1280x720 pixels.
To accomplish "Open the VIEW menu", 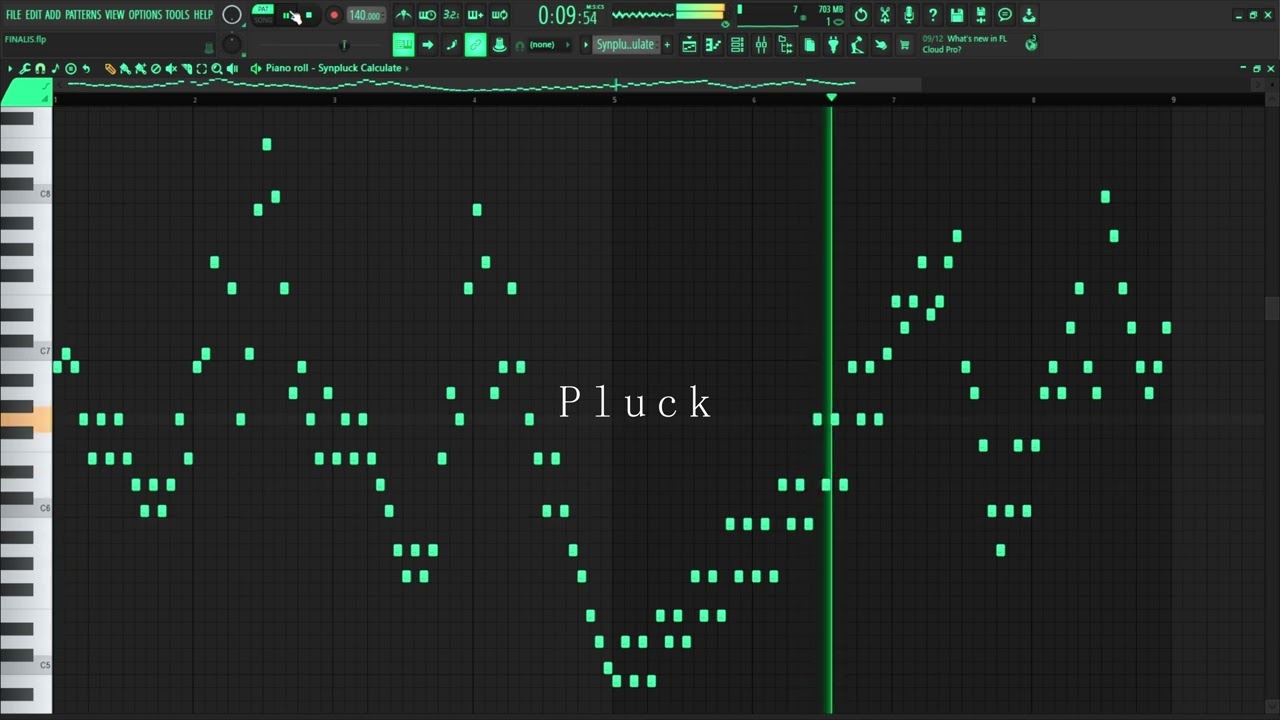I will tap(115, 15).
